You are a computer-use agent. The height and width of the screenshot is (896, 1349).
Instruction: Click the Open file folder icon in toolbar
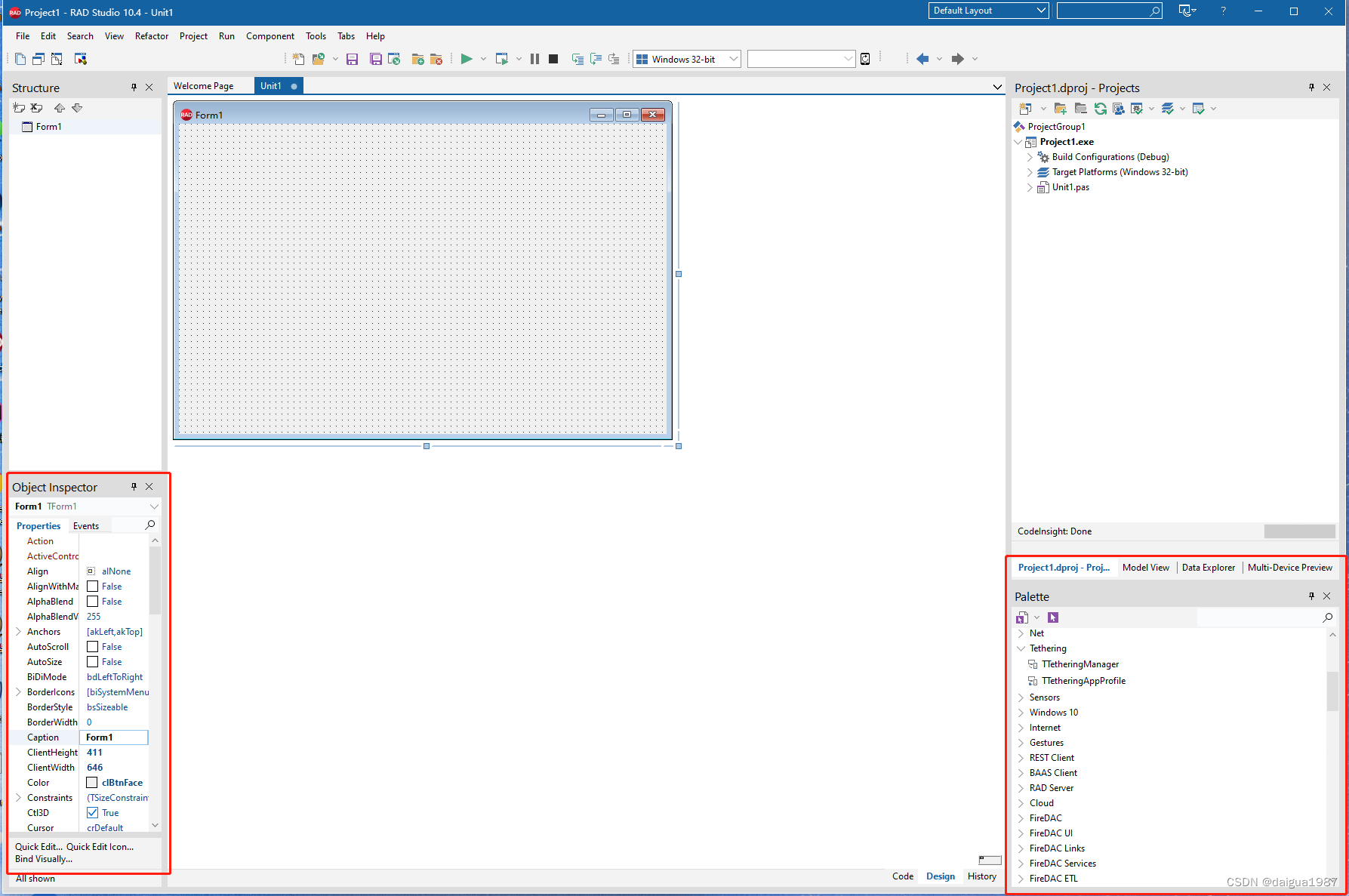(x=319, y=59)
